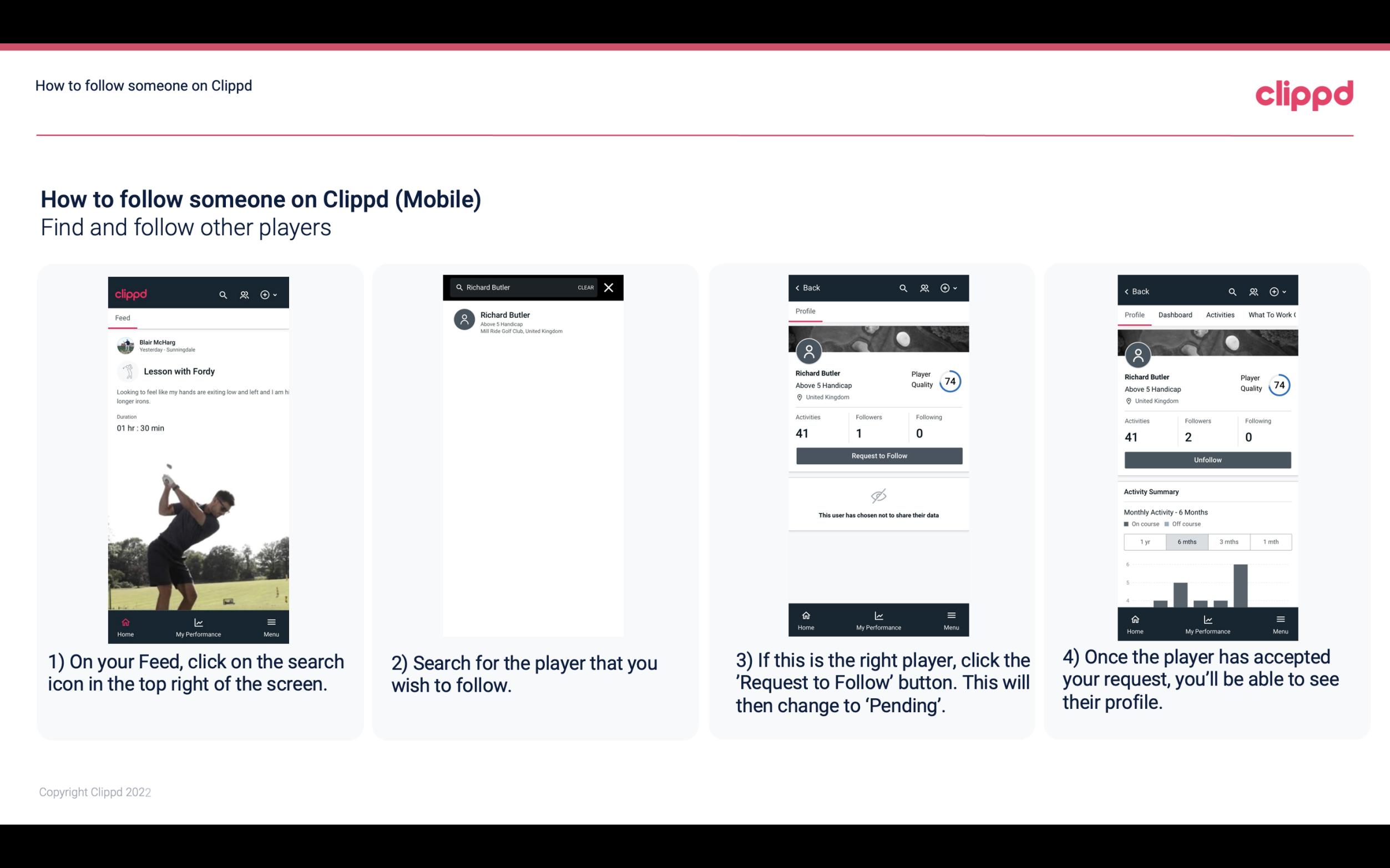The height and width of the screenshot is (868, 1390).
Task: Click the 'Request to Follow' button
Action: pyautogui.click(x=878, y=455)
